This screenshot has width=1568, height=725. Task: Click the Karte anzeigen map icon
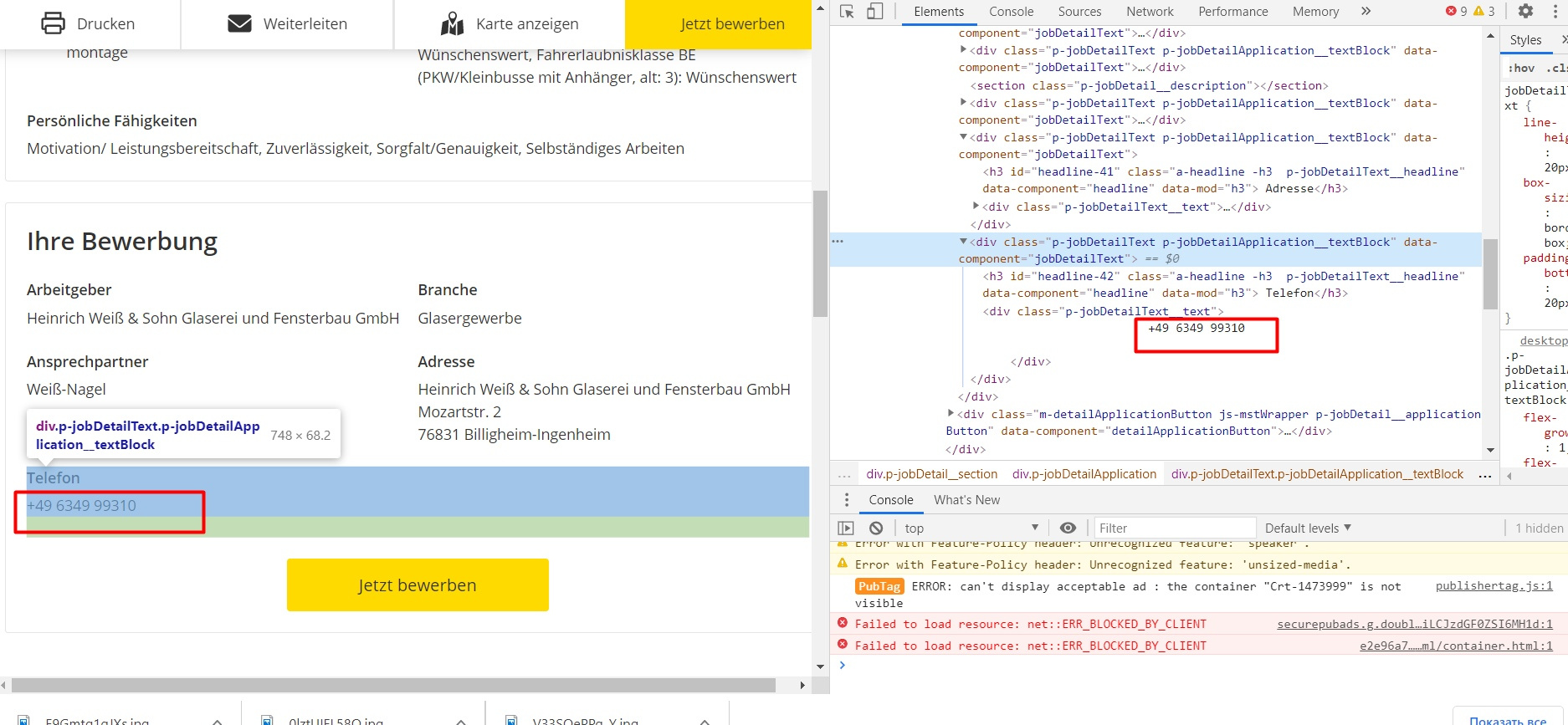(x=453, y=23)
